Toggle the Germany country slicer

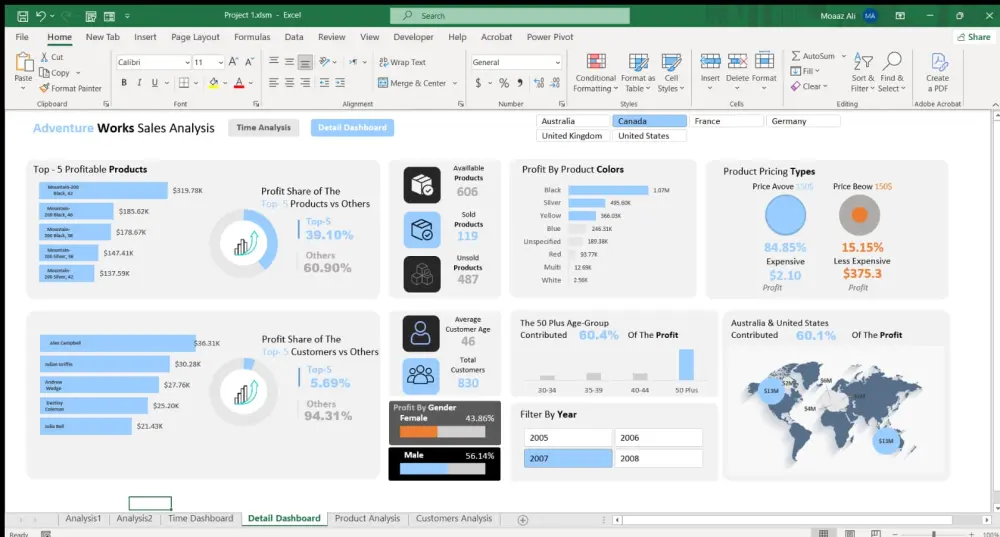[x=802, y=121]
